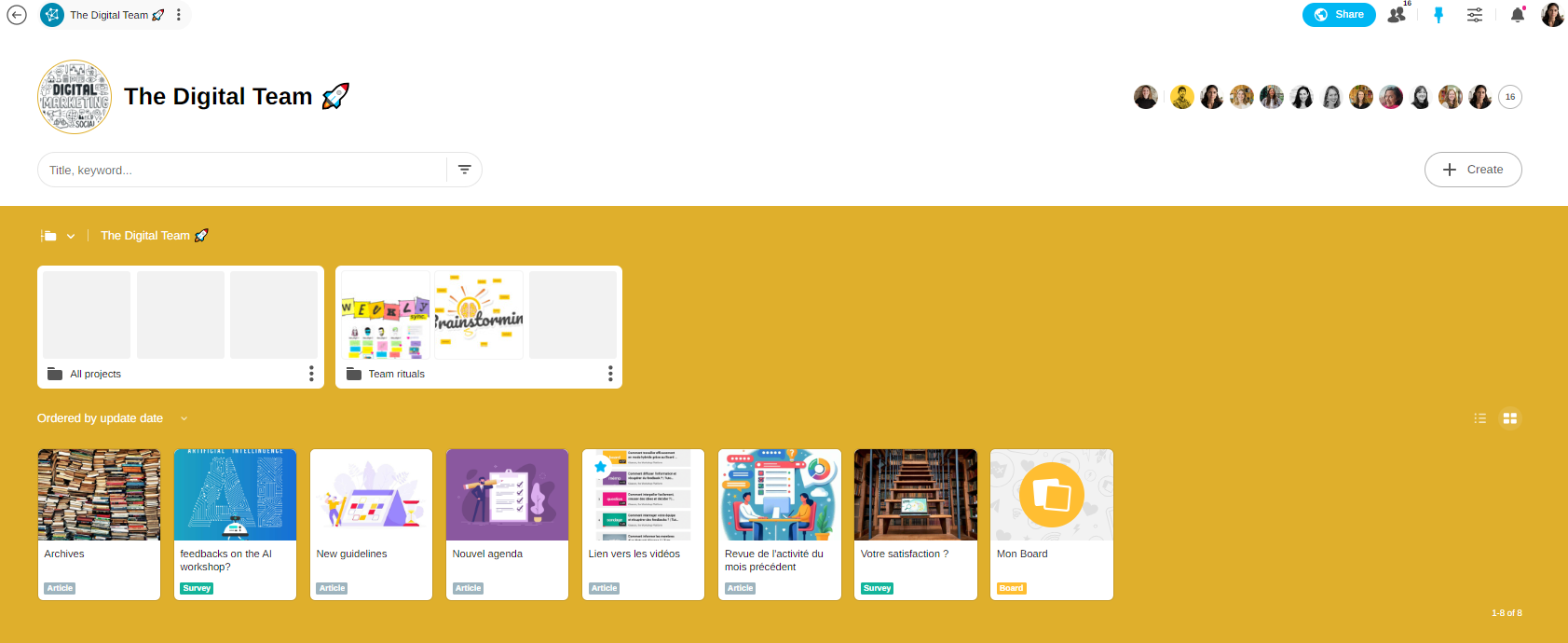The image size is (1568, 643).
Task: Open the Mon Board card
Action: tap(1052, 524)
